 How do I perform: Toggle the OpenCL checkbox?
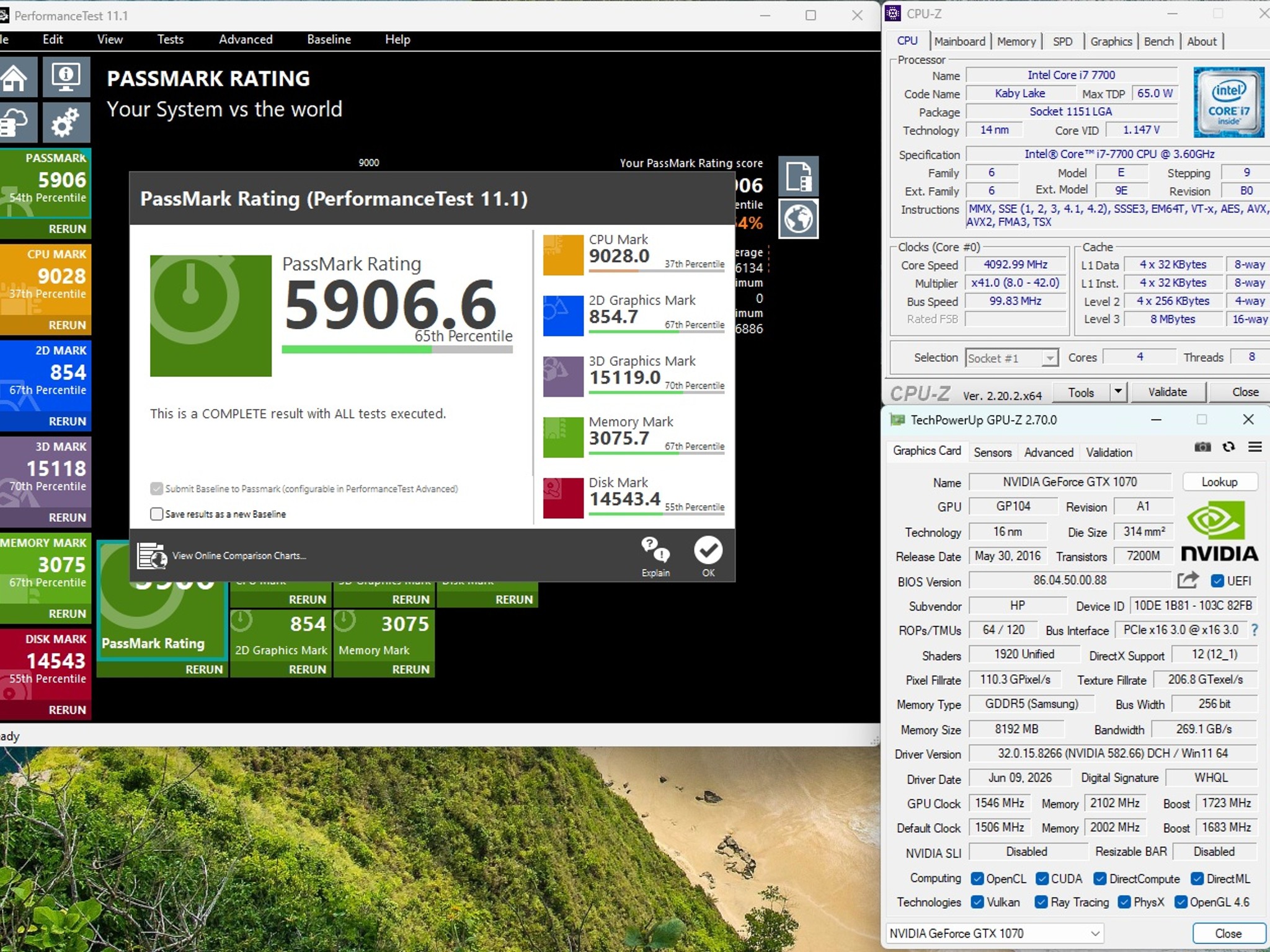[x=977, y=878]
